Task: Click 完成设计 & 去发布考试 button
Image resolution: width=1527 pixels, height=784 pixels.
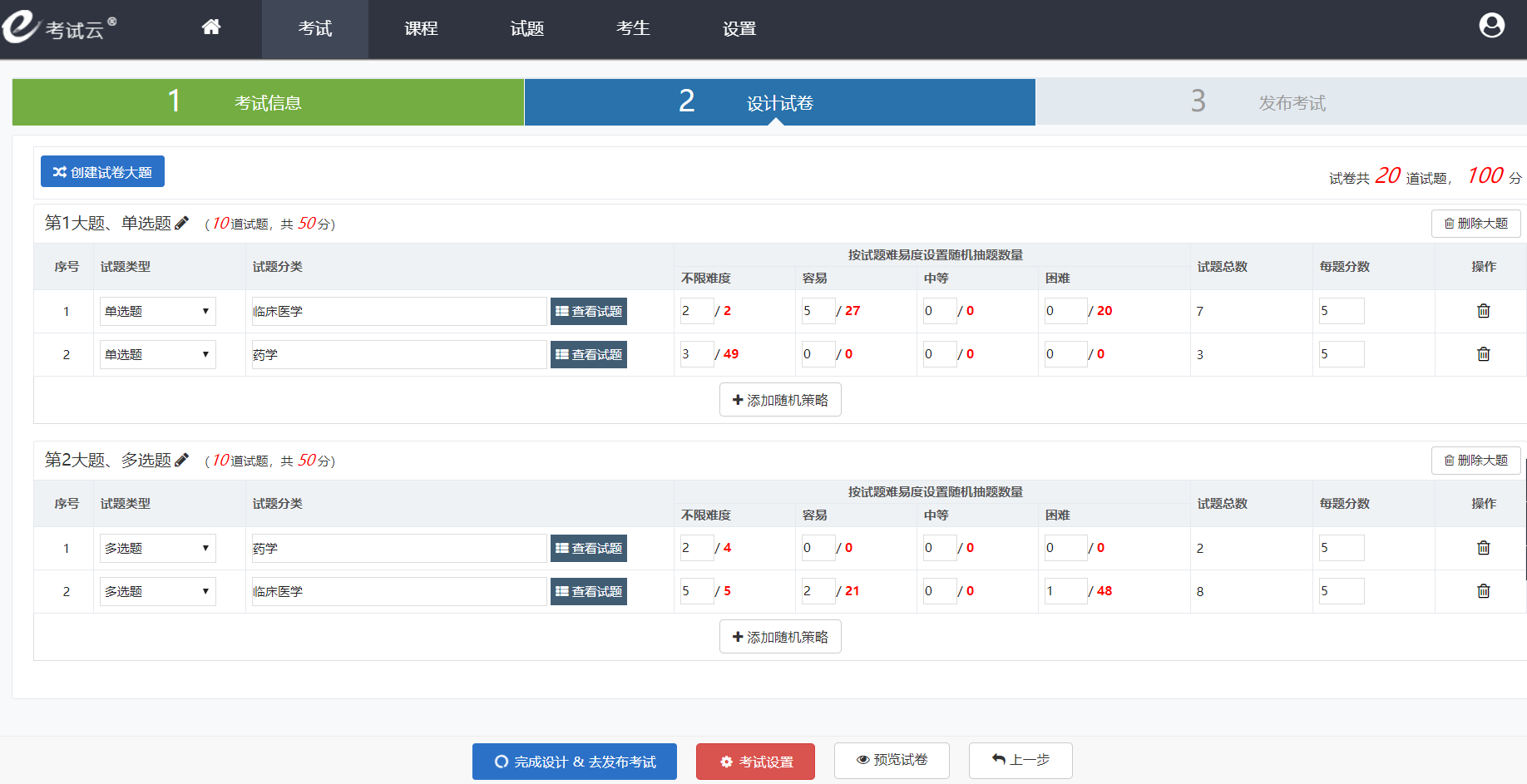Action: point(575,762)
